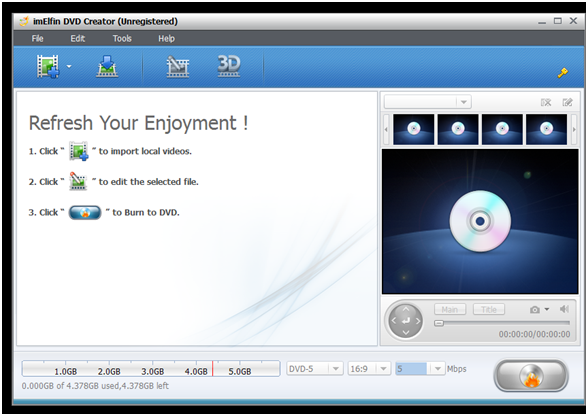
Task: Click the download video toolbar icon
Action: pos(107,66)
